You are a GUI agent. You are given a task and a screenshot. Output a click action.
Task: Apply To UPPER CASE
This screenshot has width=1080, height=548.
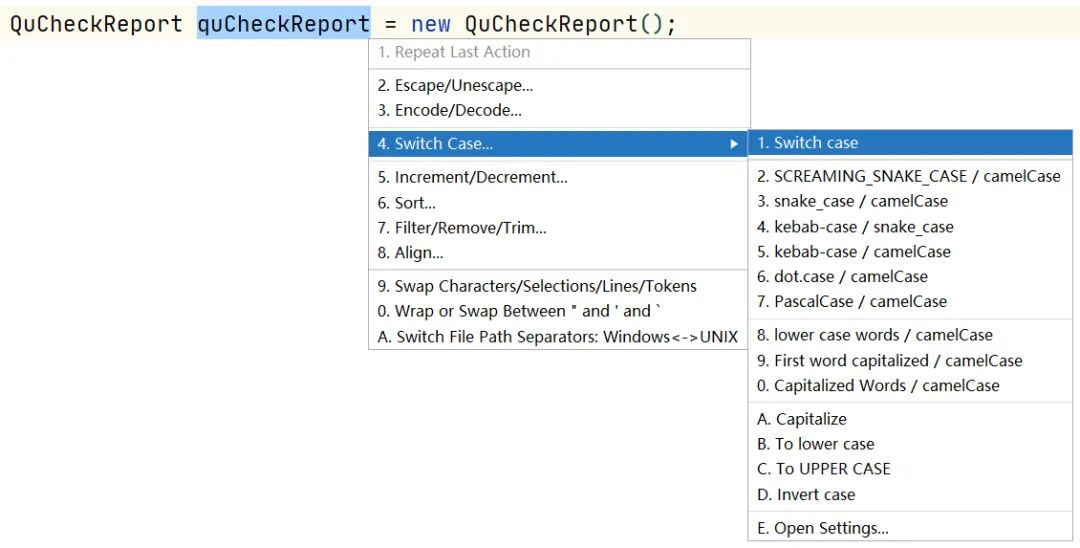coord(911,469)
